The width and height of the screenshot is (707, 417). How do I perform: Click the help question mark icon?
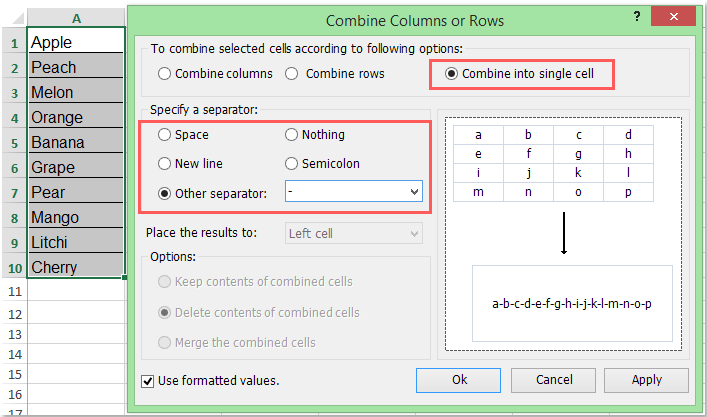(637, 18)
